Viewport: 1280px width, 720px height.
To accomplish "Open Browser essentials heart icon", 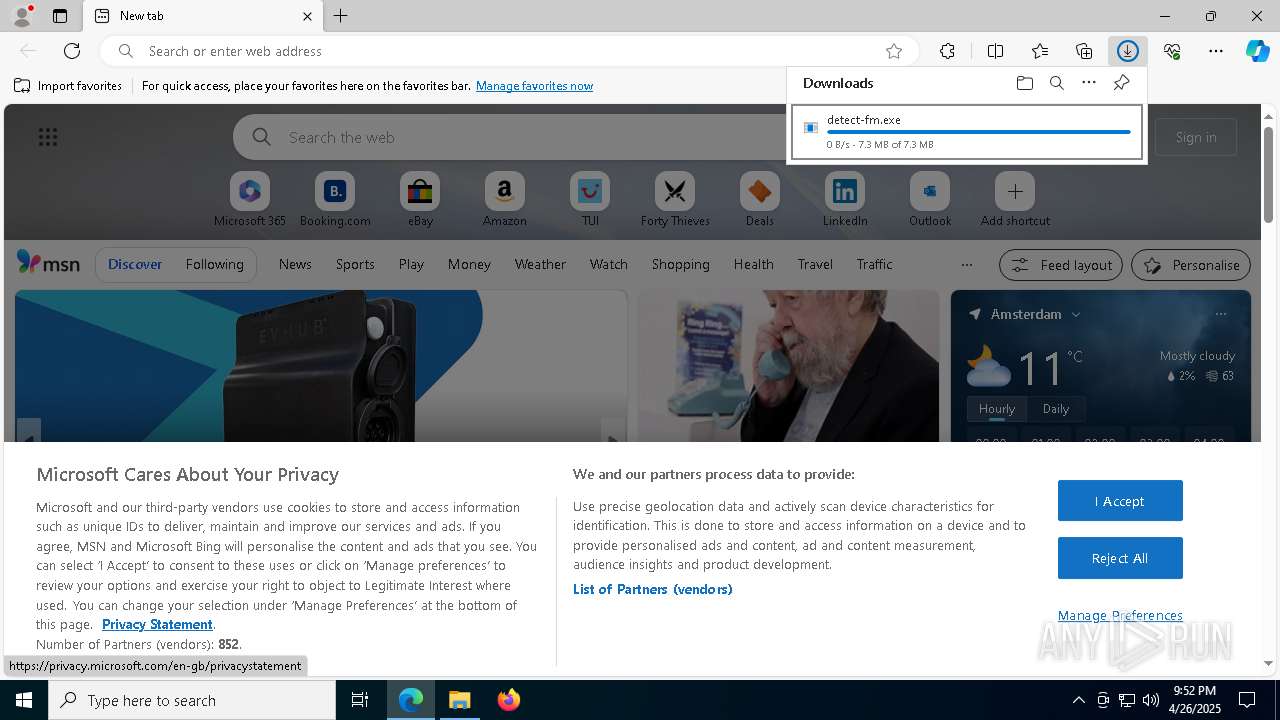I will tap(1172, 51).
